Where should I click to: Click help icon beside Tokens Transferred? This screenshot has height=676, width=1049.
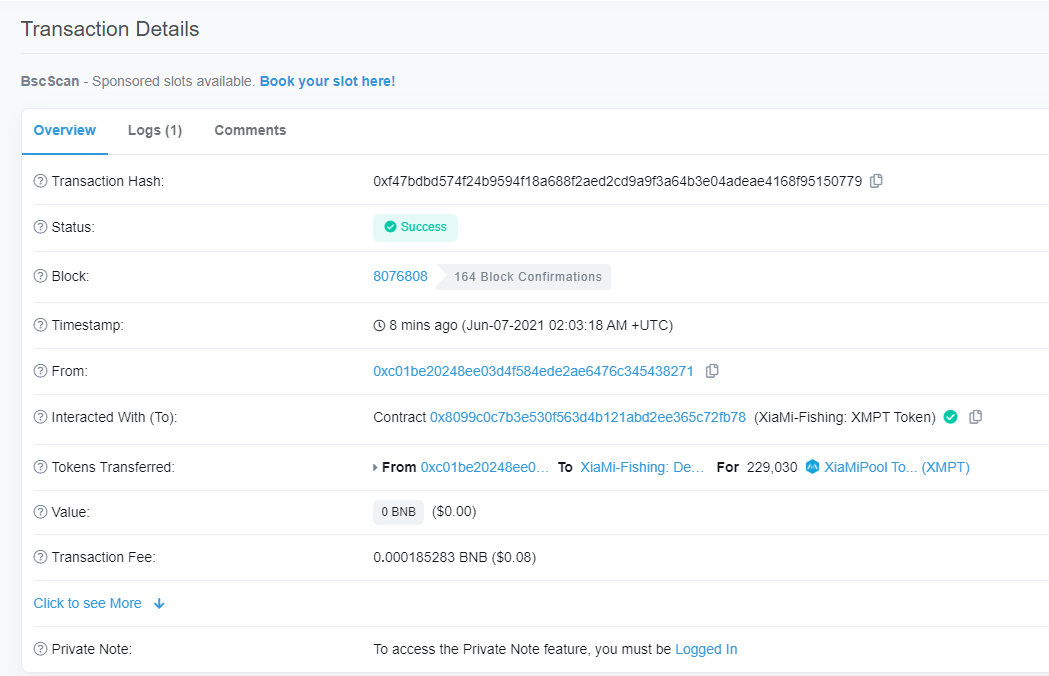40,467
